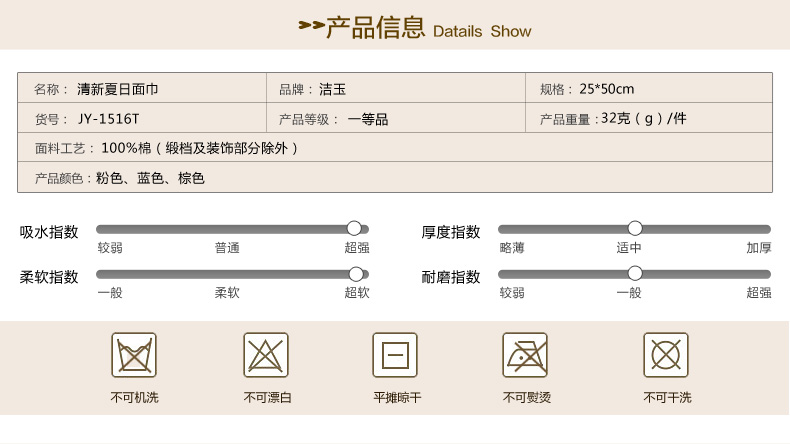Click the 产品等级 field label
The image size is (790, 444).
pyautogui.click(x=308, y=119)
